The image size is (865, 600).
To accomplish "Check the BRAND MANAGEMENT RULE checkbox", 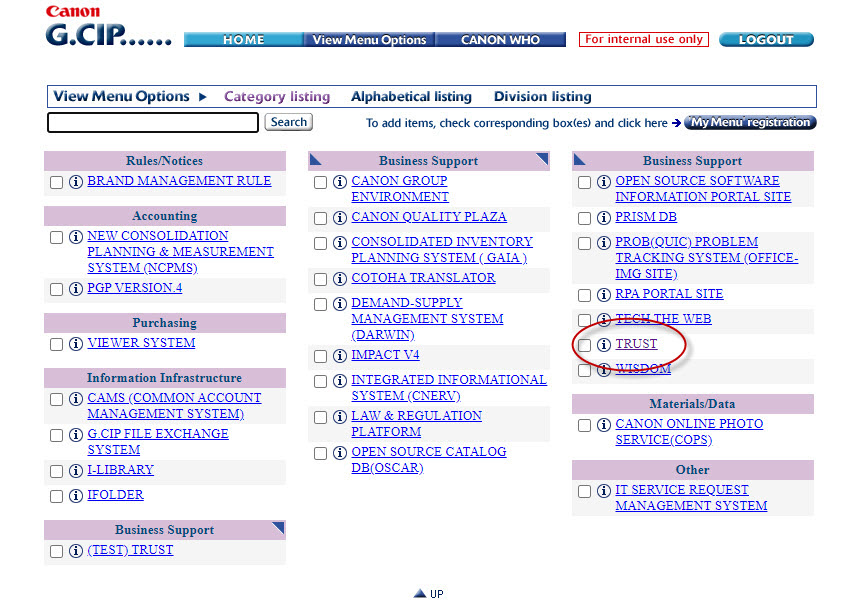I will pyautogui.click(x=56, y=182).
